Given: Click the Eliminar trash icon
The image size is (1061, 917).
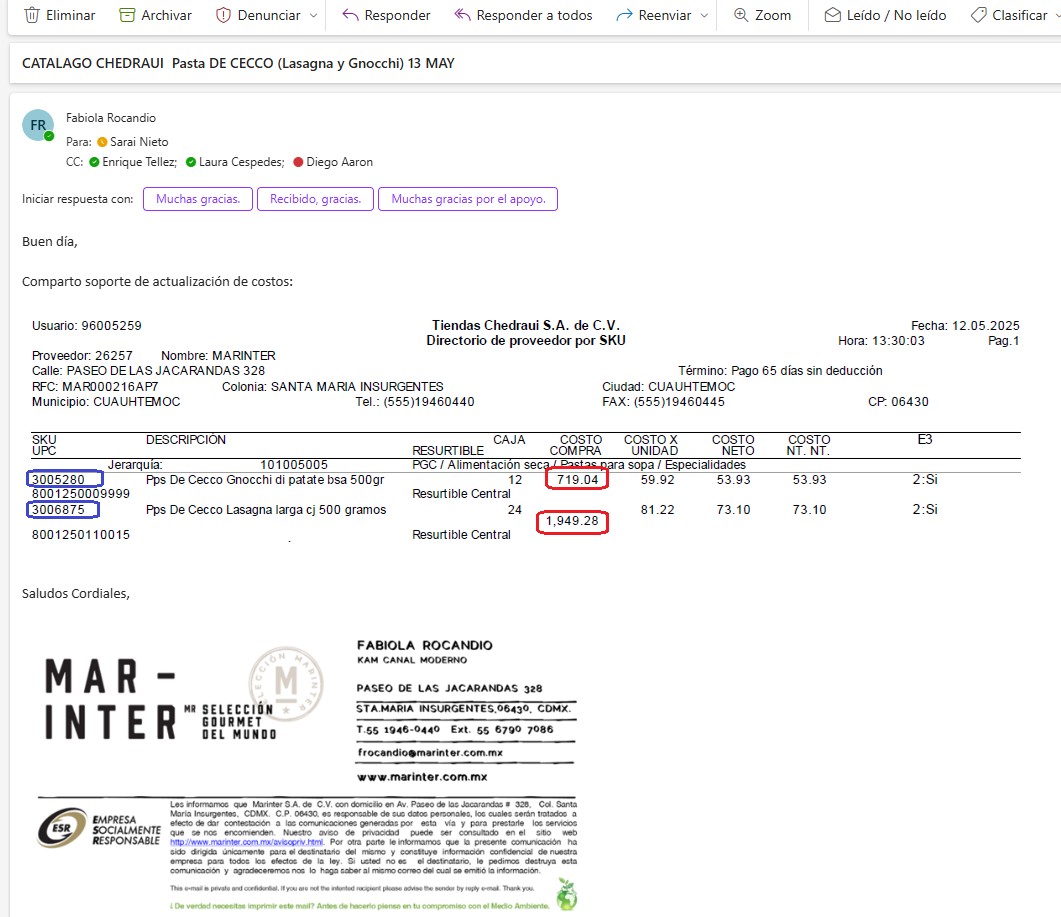Looking at the screenshot, I should [x=32, y=15].
